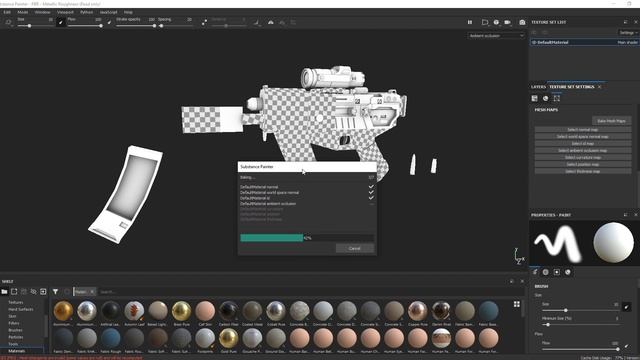This screenshot has width=640, height=360.
Task: Open the Window menu
Action: [x=42, y=12]
